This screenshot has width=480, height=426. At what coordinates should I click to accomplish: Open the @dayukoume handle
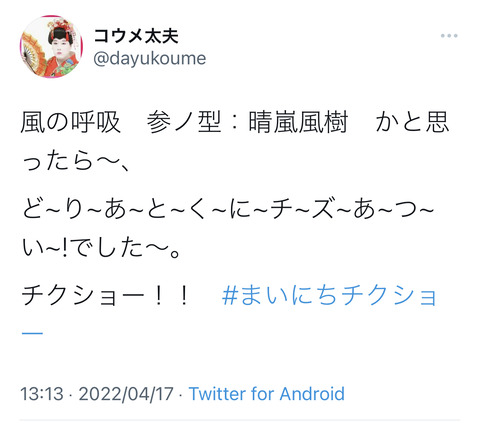[149, 59]
